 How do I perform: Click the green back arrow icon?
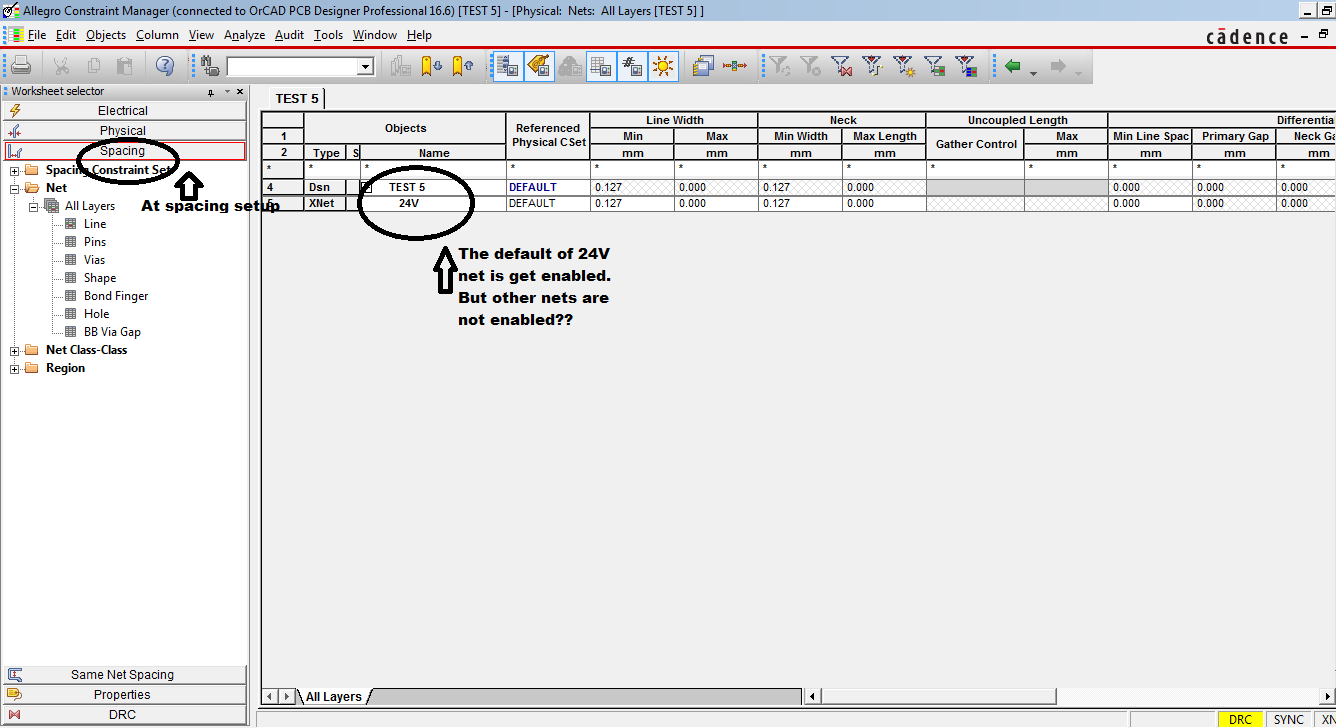(x=1013, y=66)
